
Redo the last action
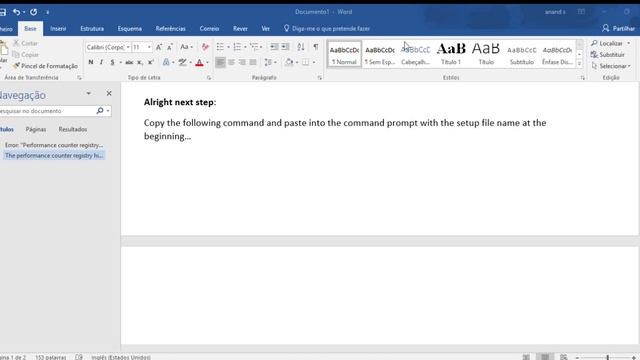tap(33, 12)
